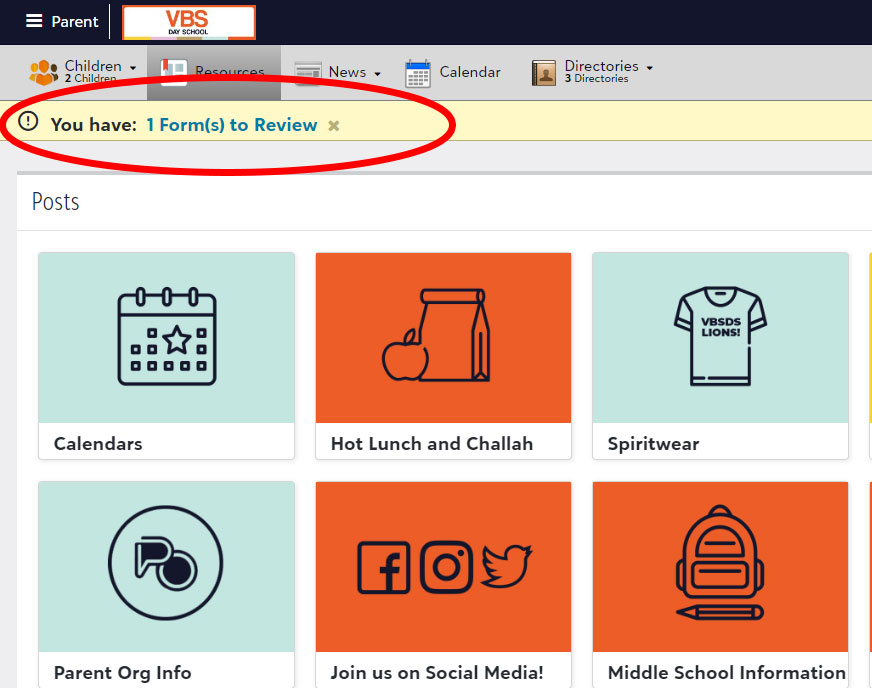Image resolution: width=872 pixels, height=688 pixels.
Task: Open the Spiritwear t-shirt tile image
Action: click(720, 338)
